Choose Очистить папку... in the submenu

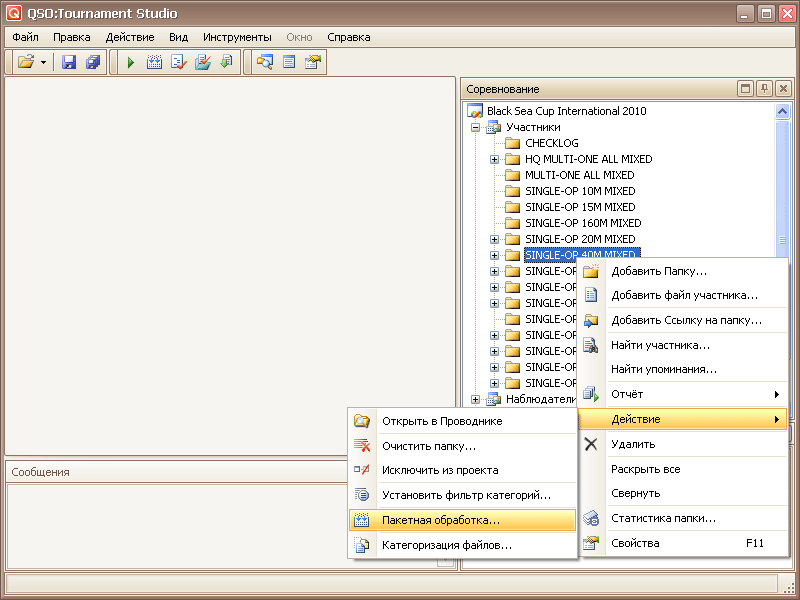[428, 446]
